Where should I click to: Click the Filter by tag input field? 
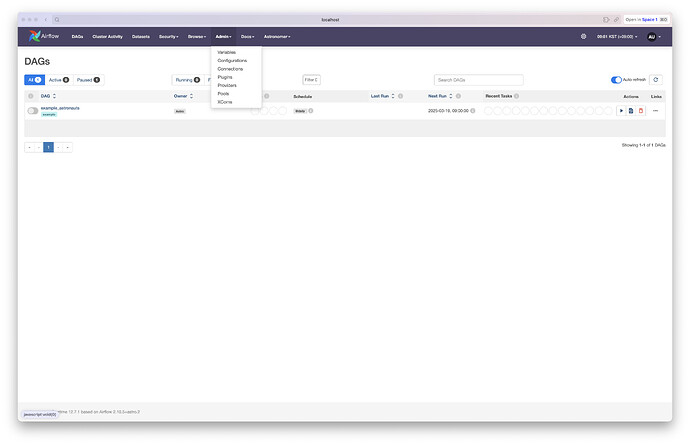click(x=311, y=80)
